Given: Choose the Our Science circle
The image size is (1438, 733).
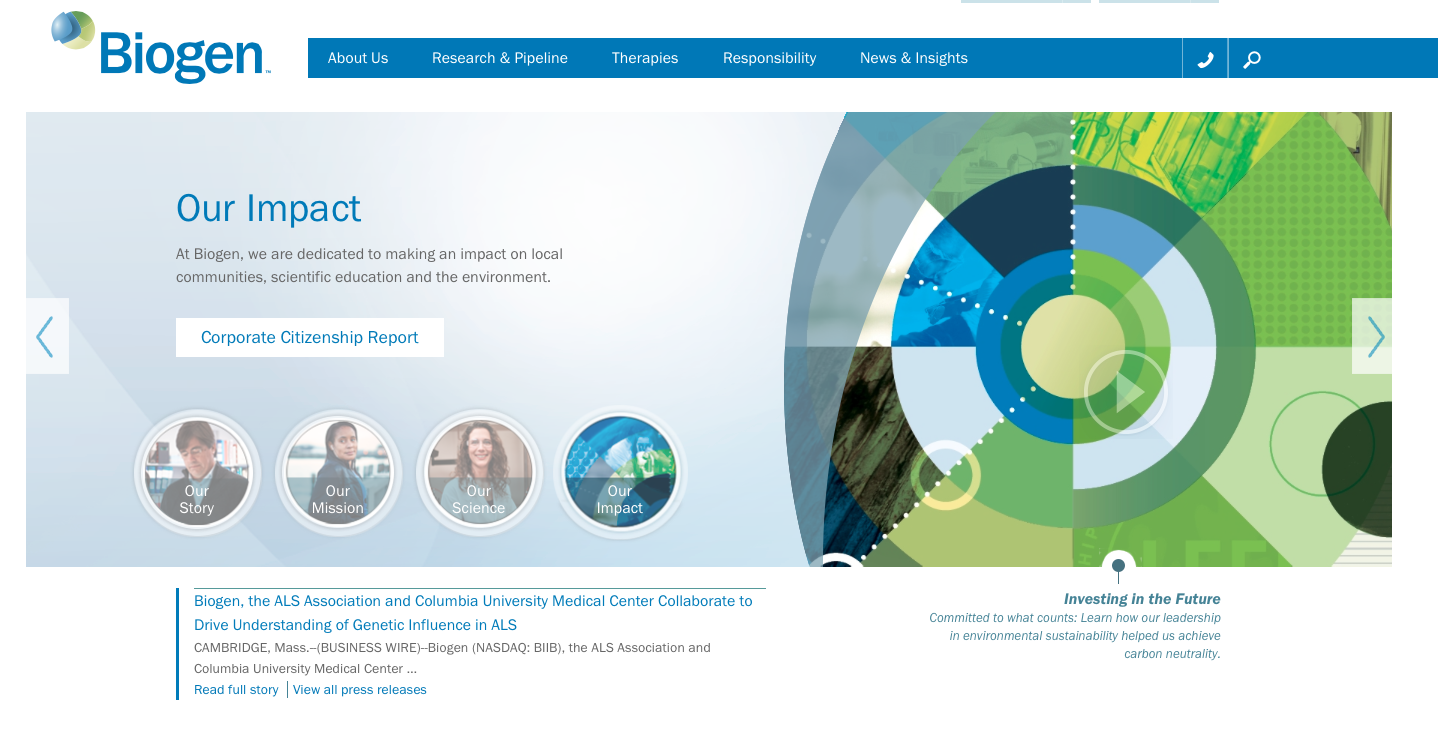Looking at the screenshot, I should tap(479, 473).
